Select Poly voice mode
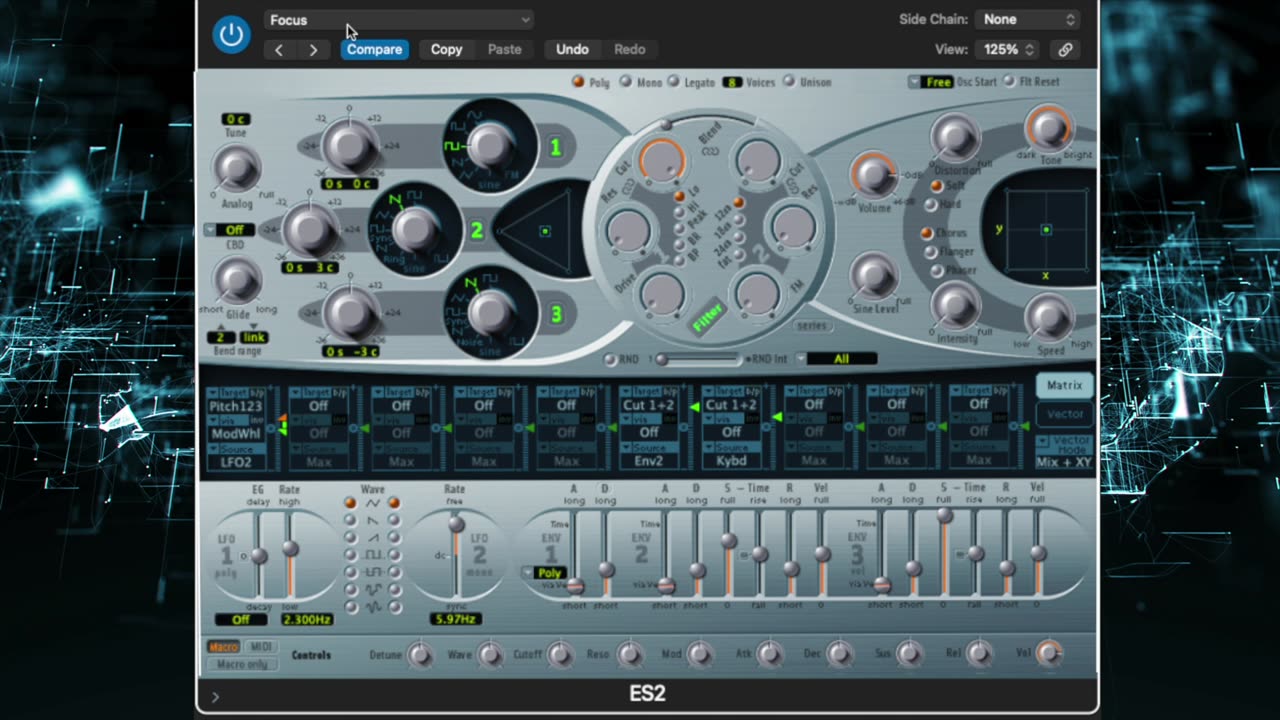The image size is (1280, 720). tap(578, 82)
